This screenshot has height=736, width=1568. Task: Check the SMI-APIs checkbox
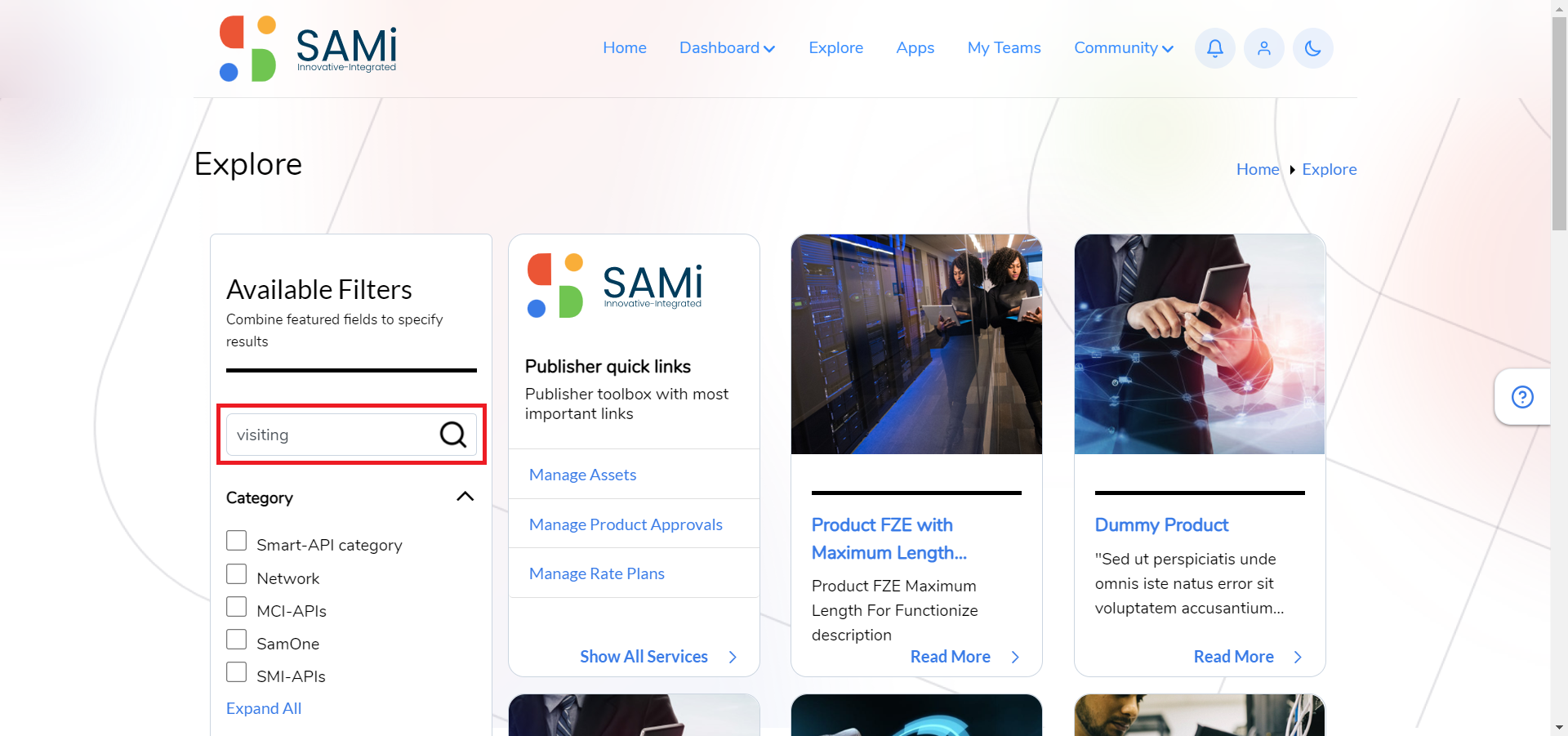[x=236, y=672]
